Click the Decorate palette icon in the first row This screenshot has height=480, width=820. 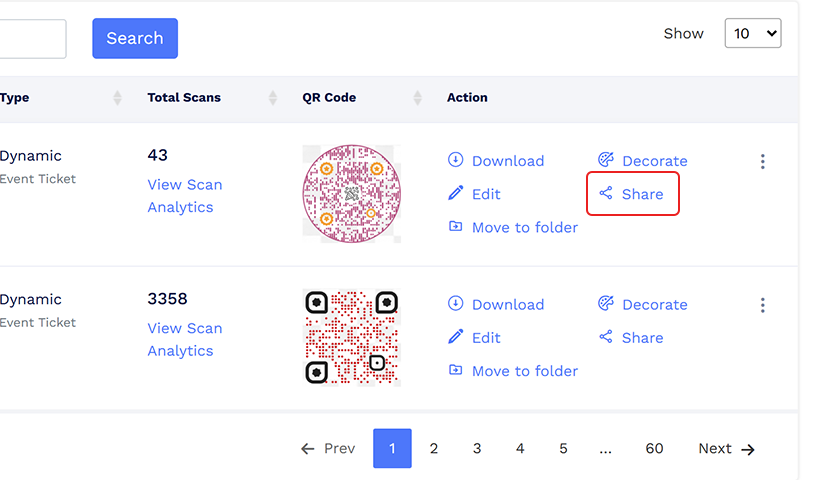point(605,161)
